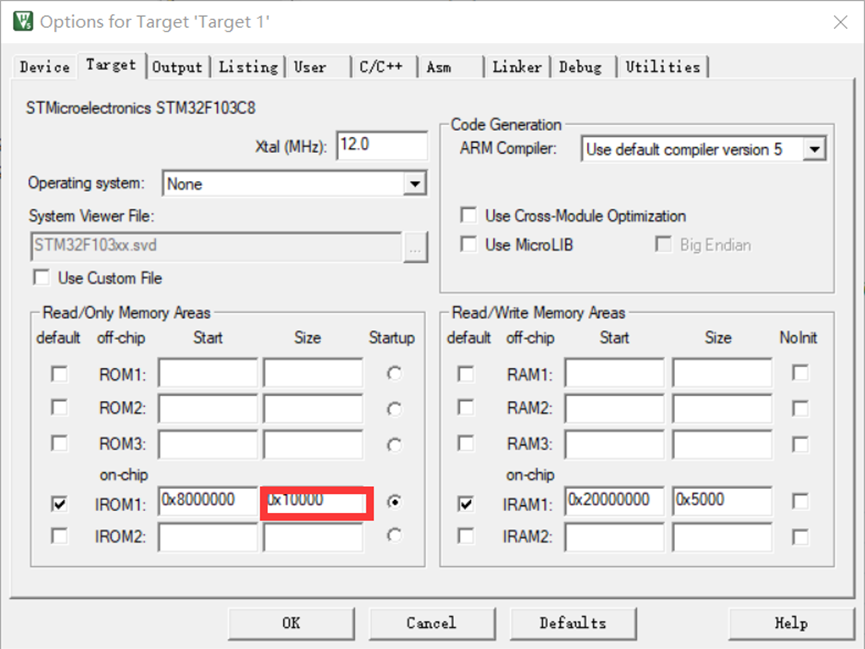Select the ROM1 Startup radio button

click(x=394, y=374)
